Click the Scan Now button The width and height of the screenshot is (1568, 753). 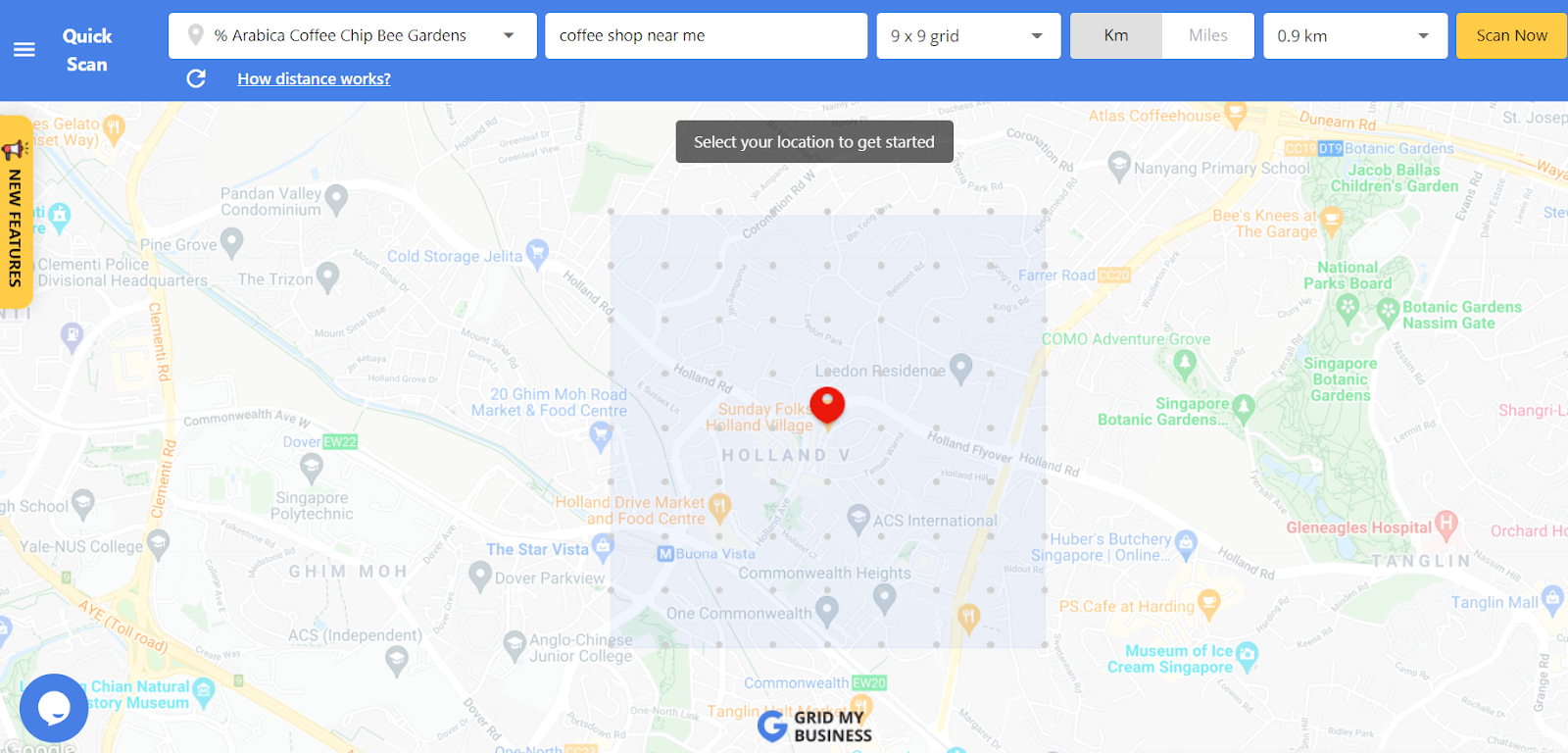point(1512,35)
